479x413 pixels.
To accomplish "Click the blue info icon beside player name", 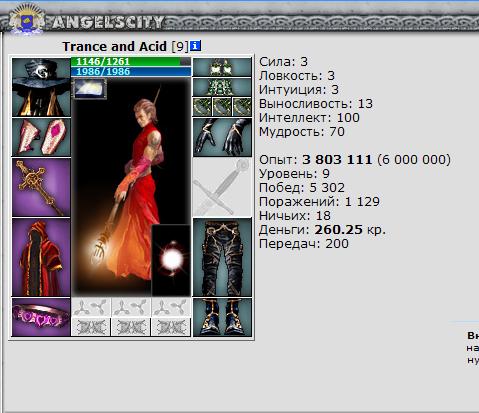I will point(196,46).
